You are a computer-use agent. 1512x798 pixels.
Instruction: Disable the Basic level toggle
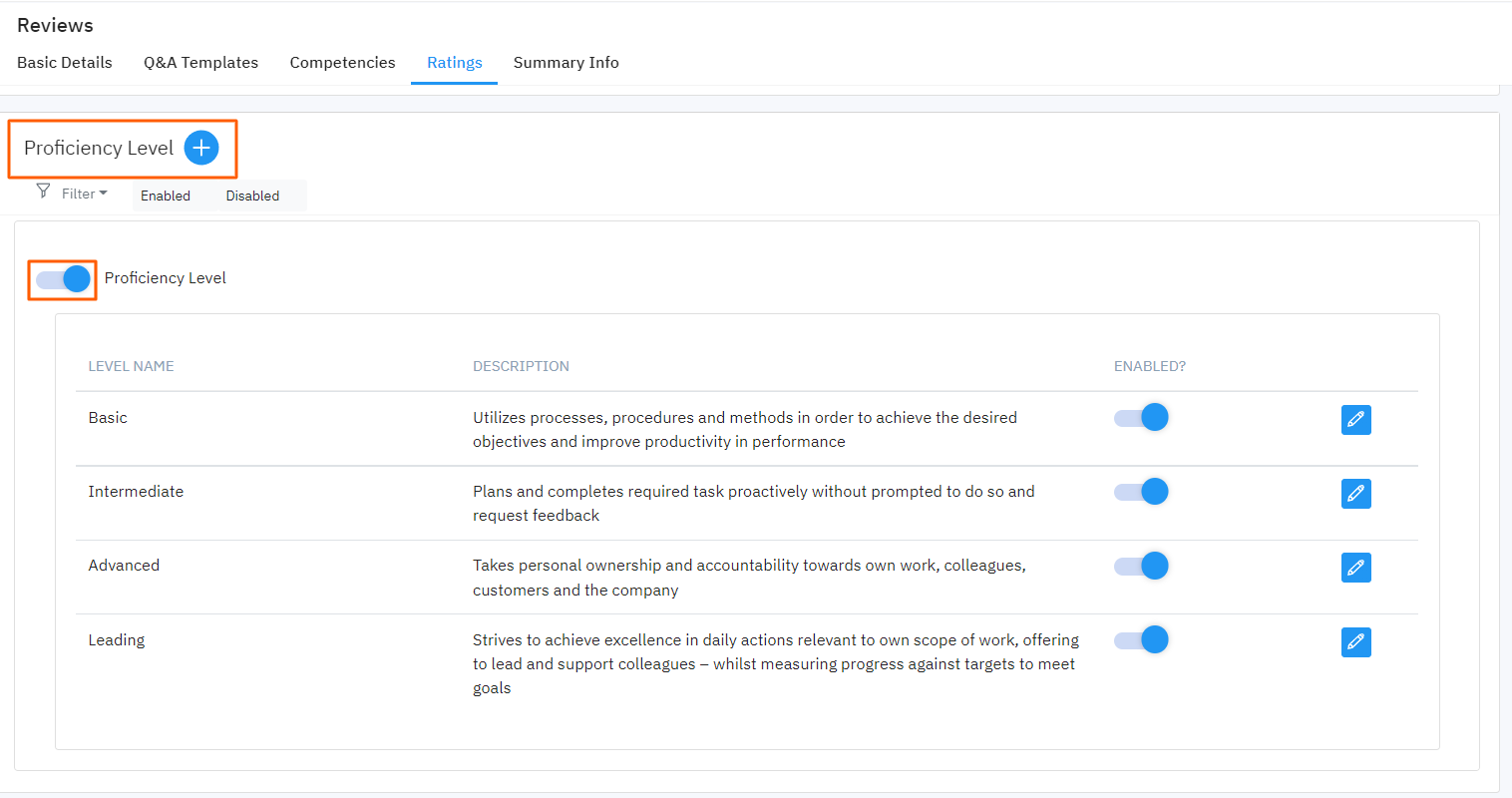coord(1141,417)
